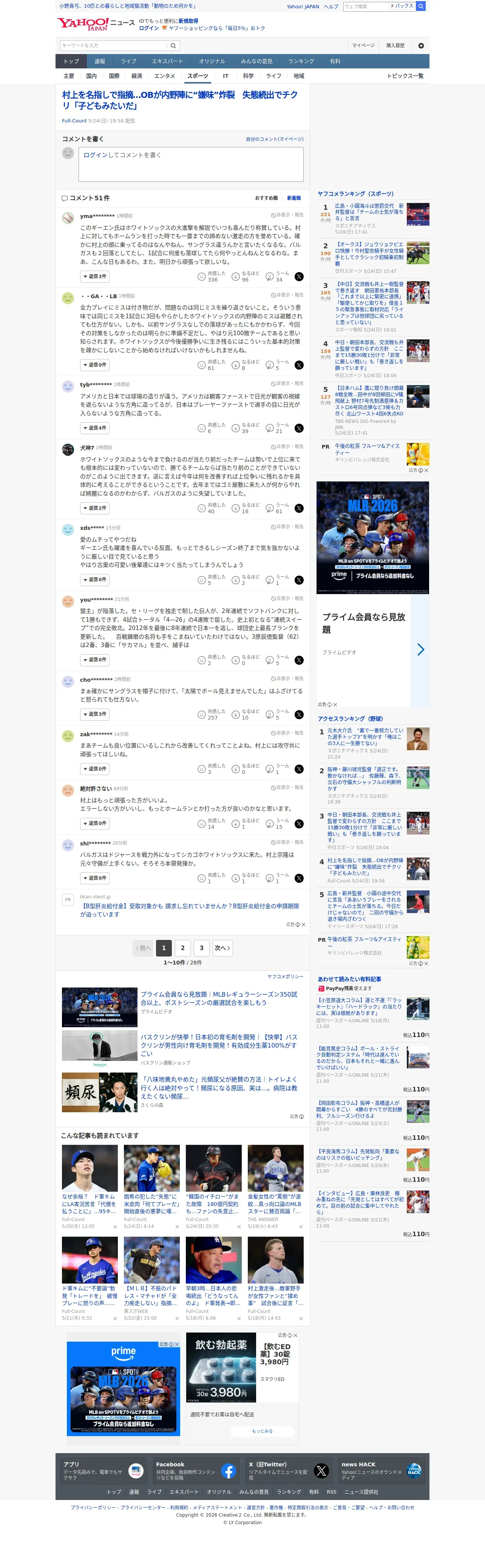The image size is (485, 1568).
Task: Go to comment page 3
Action: pyautogui.click(x=202, y=948)
